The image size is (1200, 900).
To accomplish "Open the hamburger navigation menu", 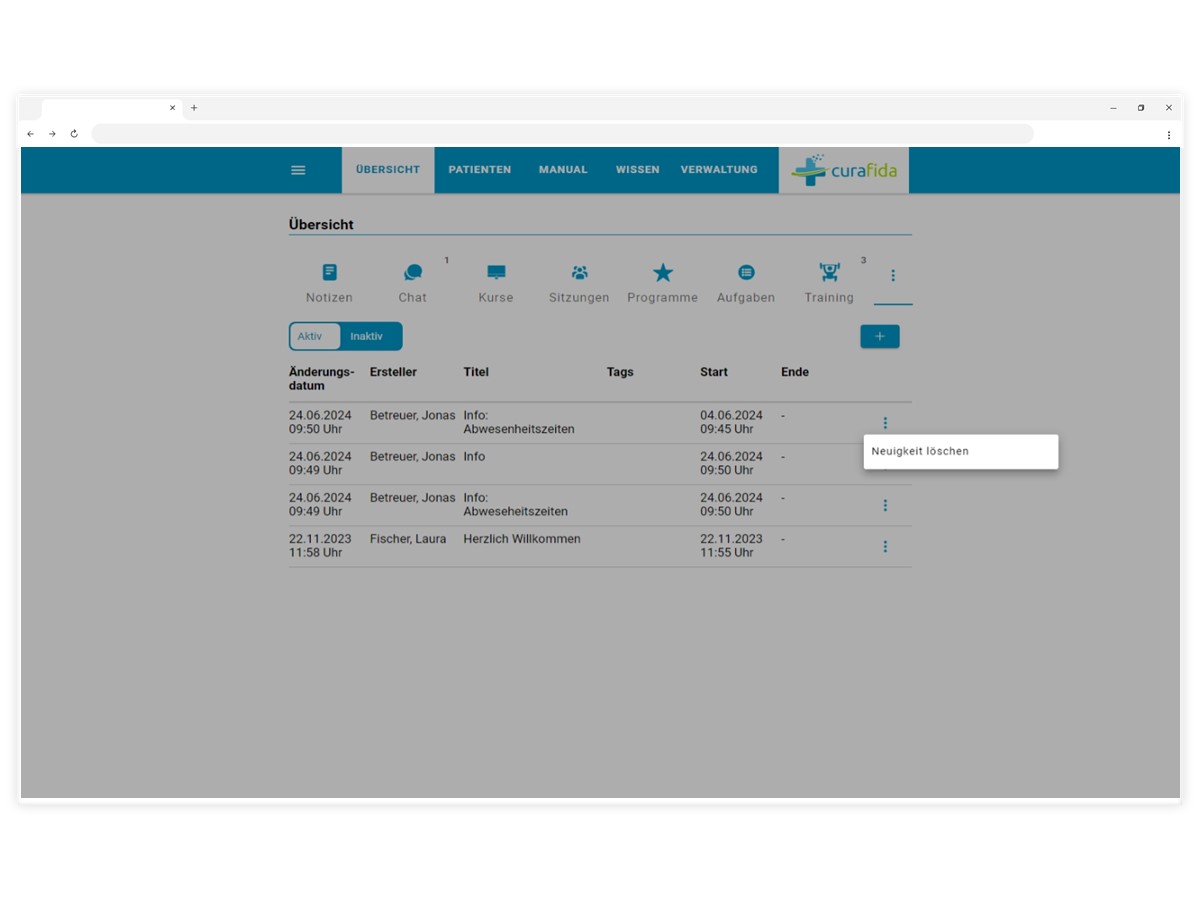I will pos(298,170).
